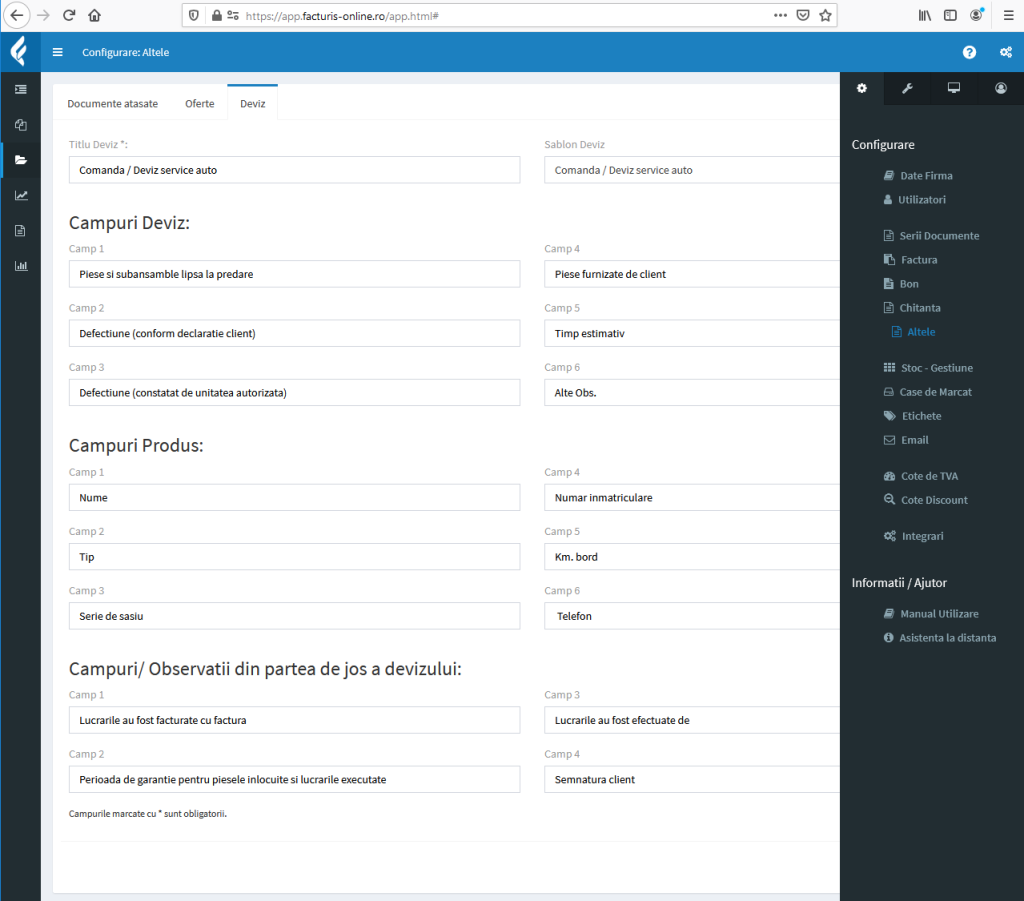The width and height of the screenshot is (1024, 901).
Task: Open Serii Documente settings
Action: [x=931, y=236]
